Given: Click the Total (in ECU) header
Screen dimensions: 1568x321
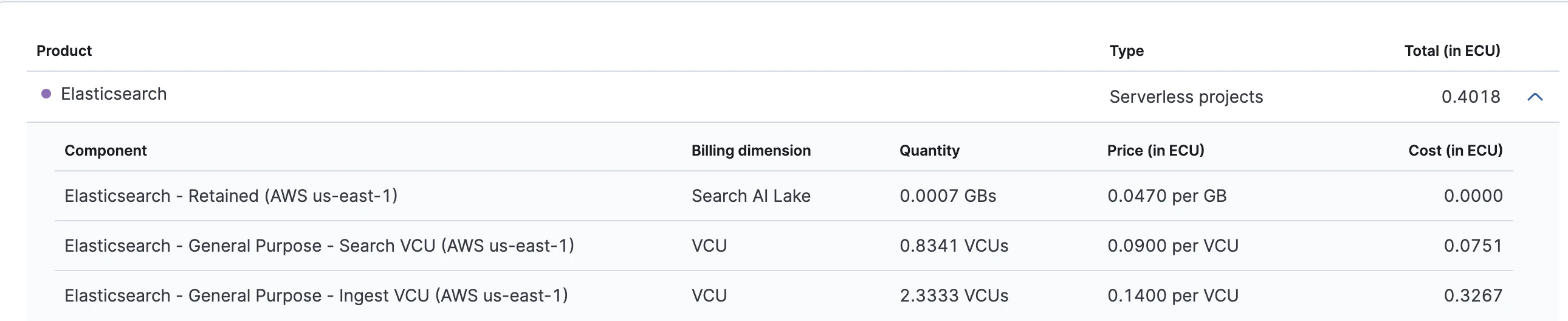Looking at the screenshot, I should point(1452,50).
